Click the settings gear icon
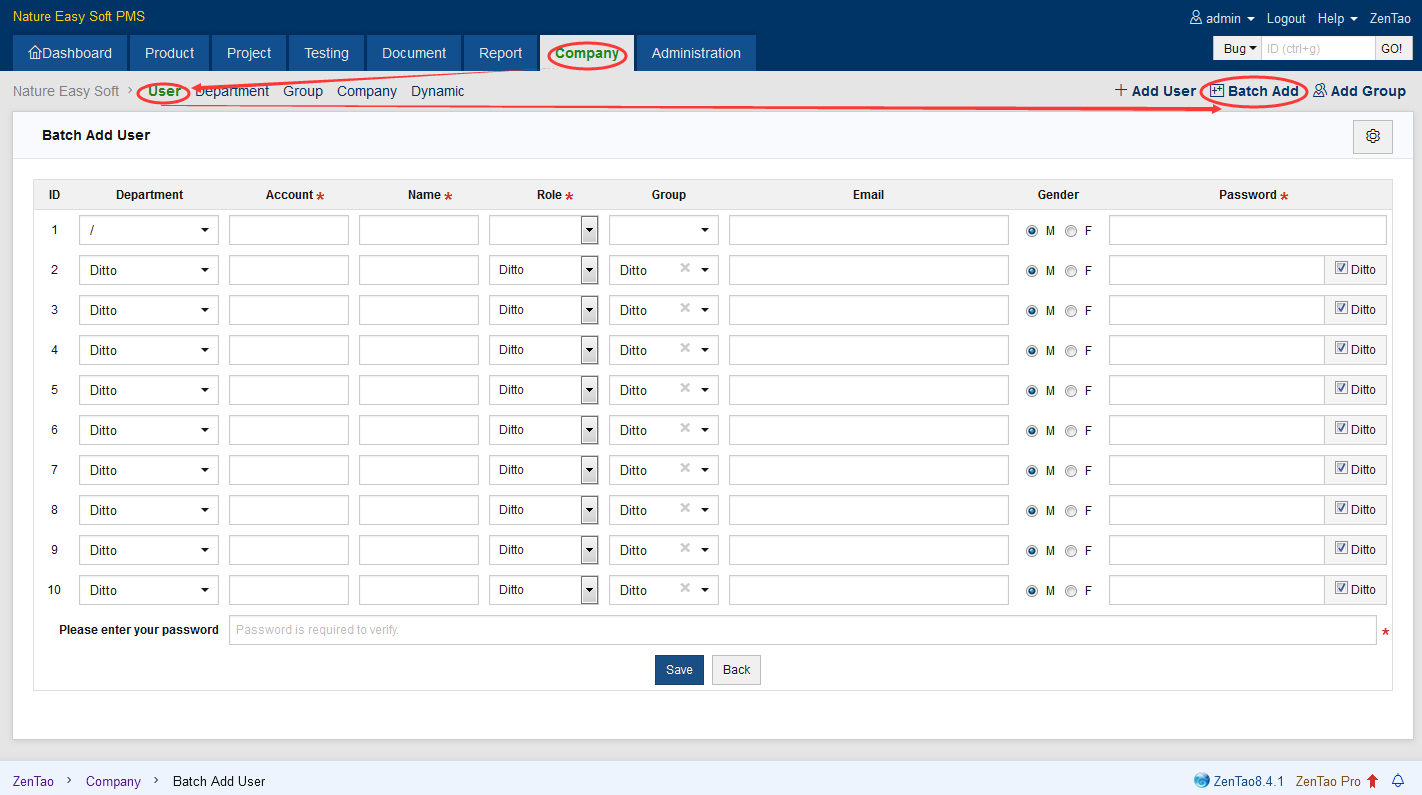The height and width of the screenshot is (795, 1422). pos(1372,136)
